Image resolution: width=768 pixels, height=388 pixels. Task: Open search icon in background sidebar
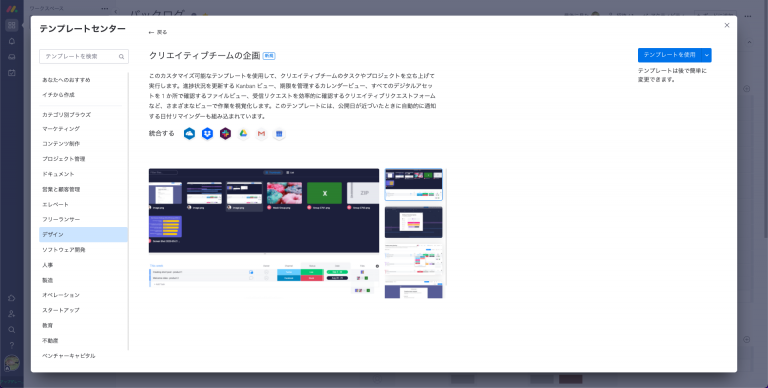point(12,329)
